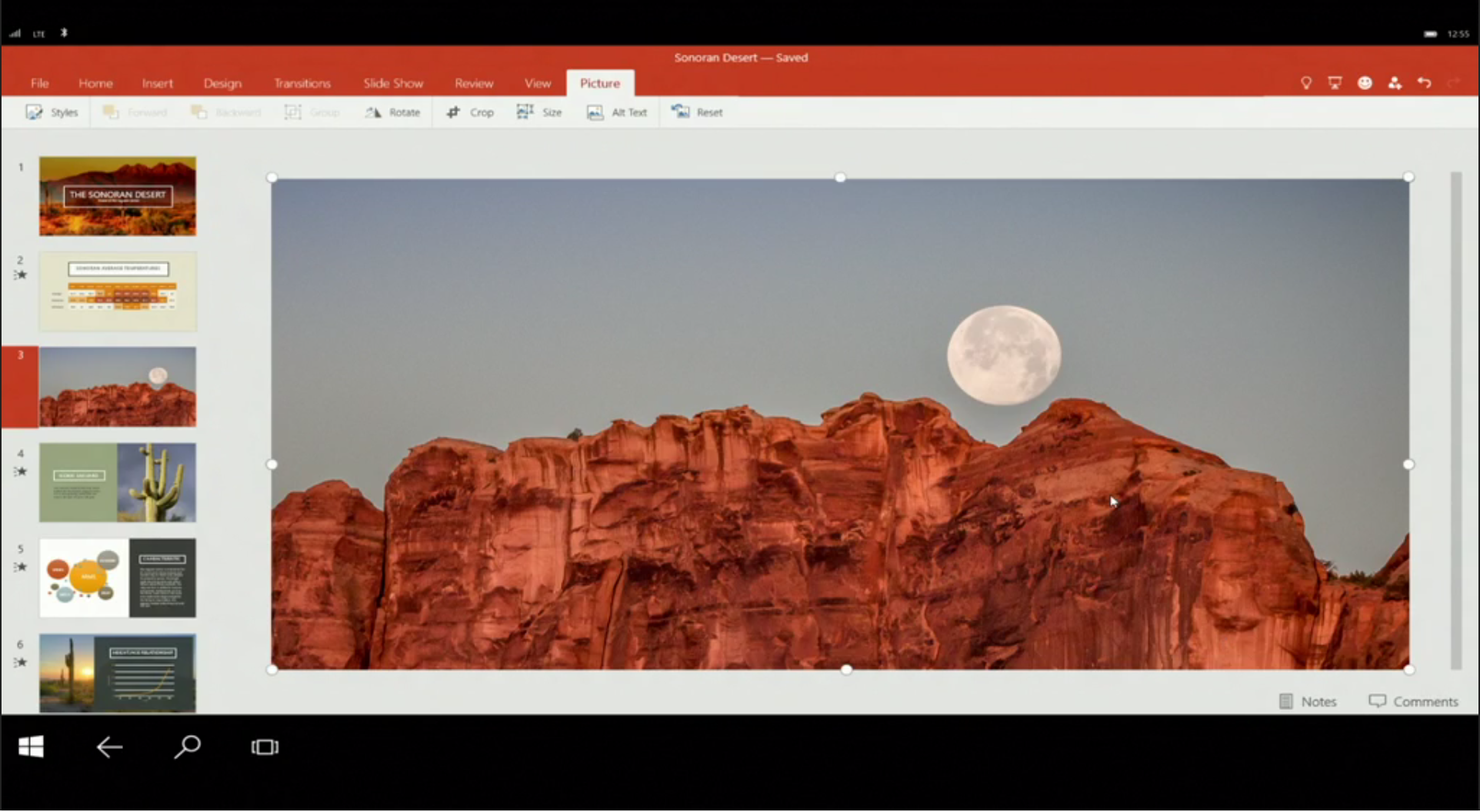Viewport: 1480px width, 812px height.
Task: Open the Transitions ribbon tab
Action: point(302,82)
